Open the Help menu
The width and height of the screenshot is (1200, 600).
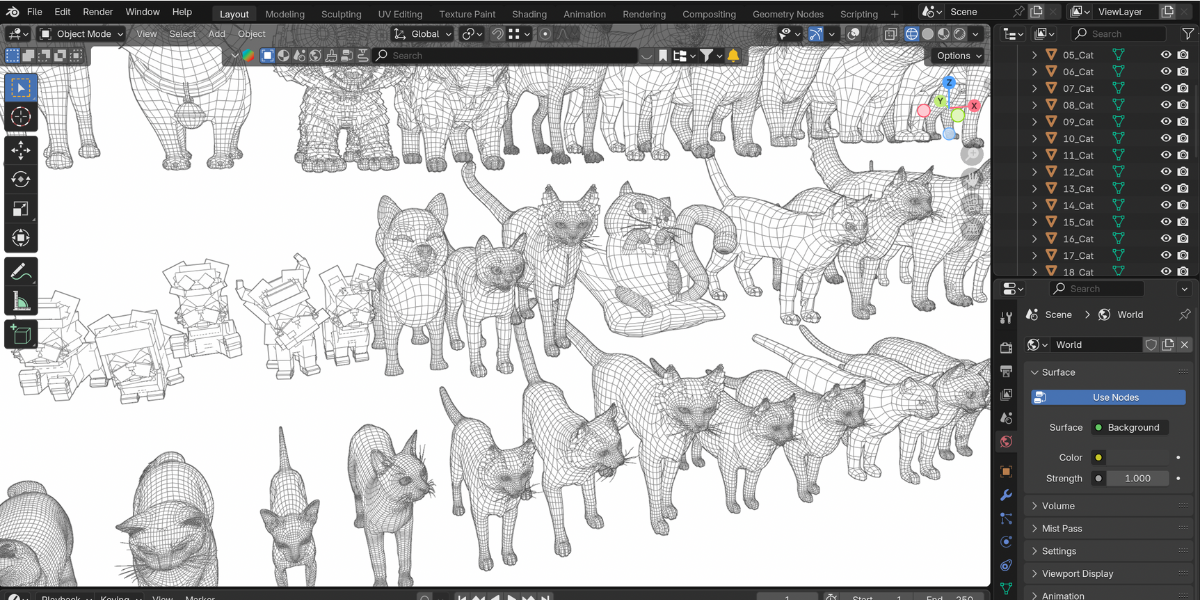pos(182,12)
